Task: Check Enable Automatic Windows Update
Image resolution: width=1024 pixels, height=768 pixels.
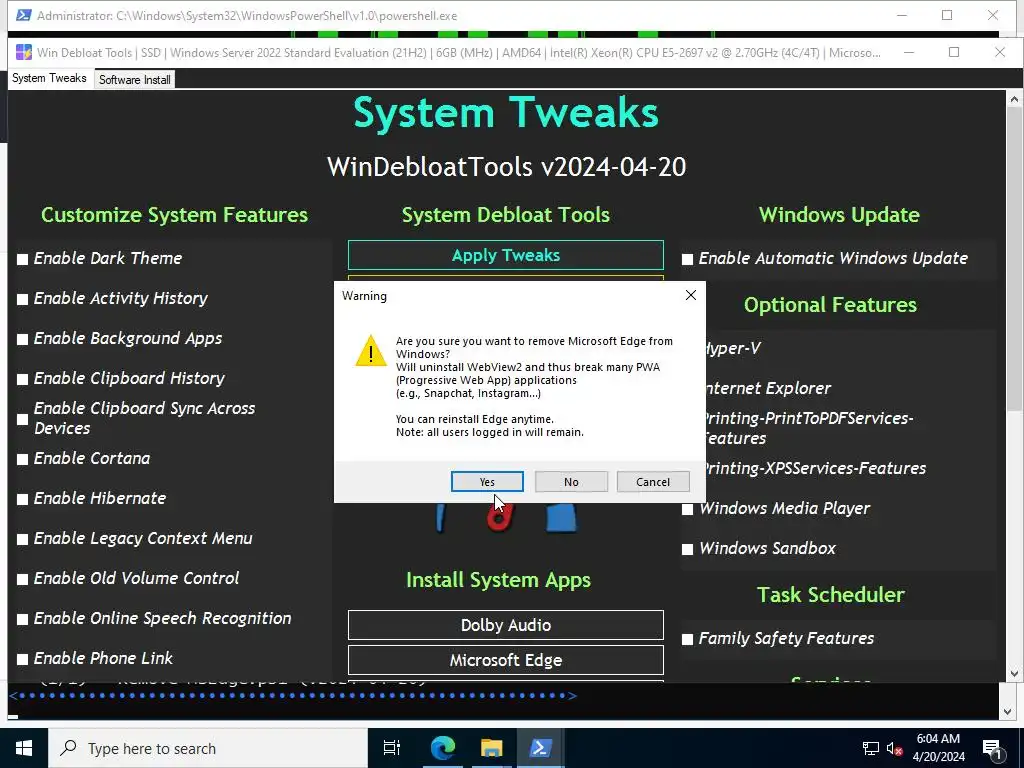Action: pos(688,259)
